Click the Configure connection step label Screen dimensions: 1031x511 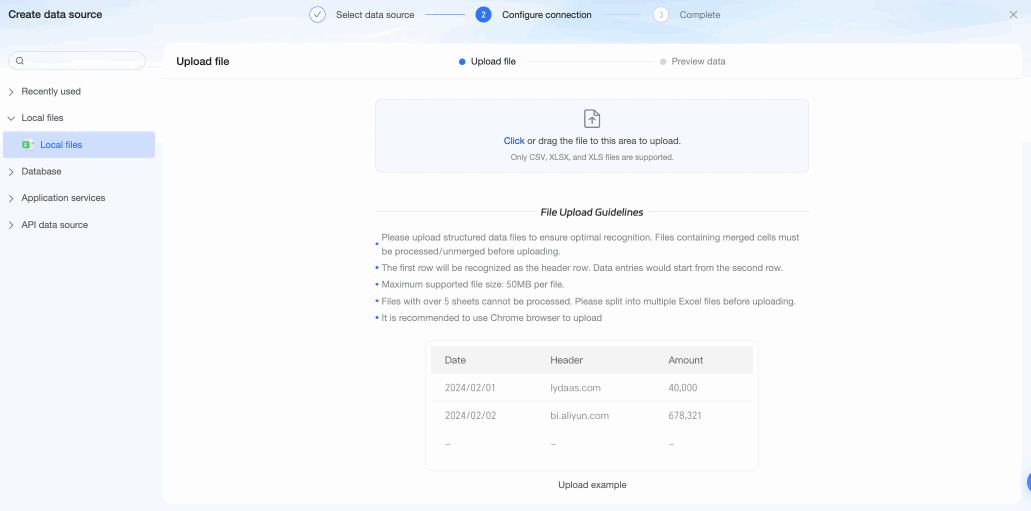[546, 15]
